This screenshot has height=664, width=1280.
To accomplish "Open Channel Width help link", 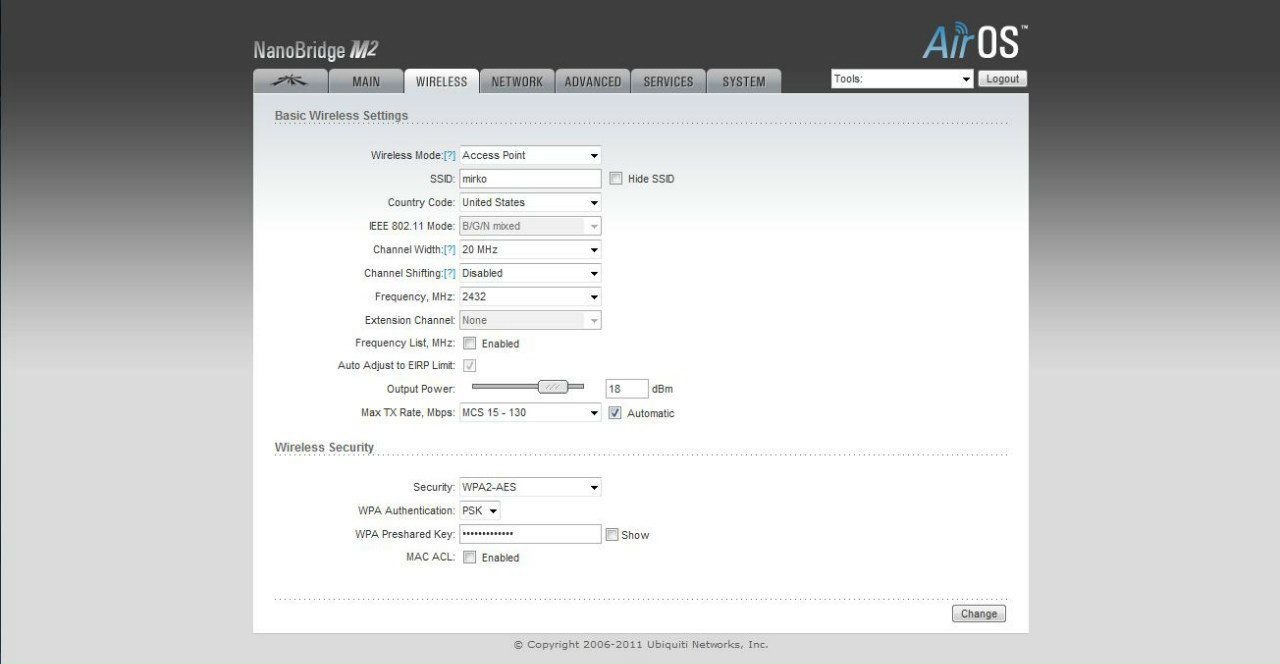I will 449,250.
